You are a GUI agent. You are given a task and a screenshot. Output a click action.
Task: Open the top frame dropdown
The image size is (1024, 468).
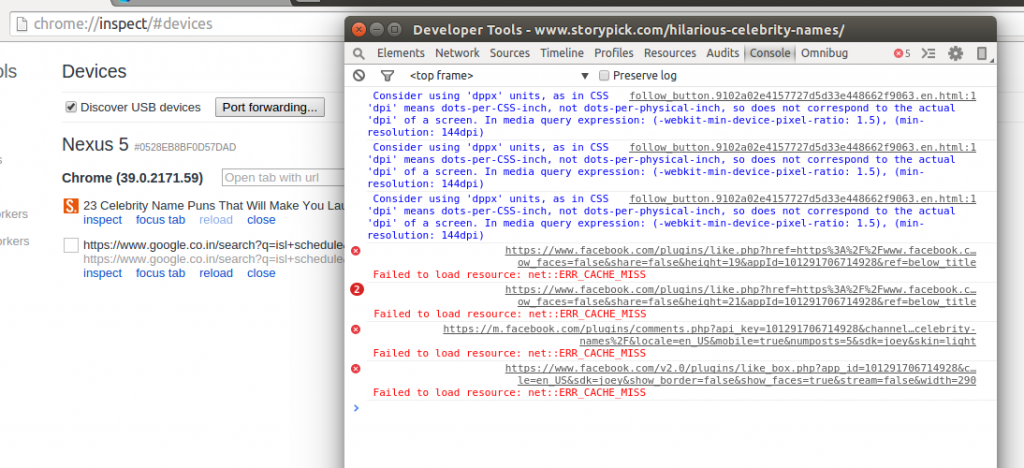click(x=499, y=76)
